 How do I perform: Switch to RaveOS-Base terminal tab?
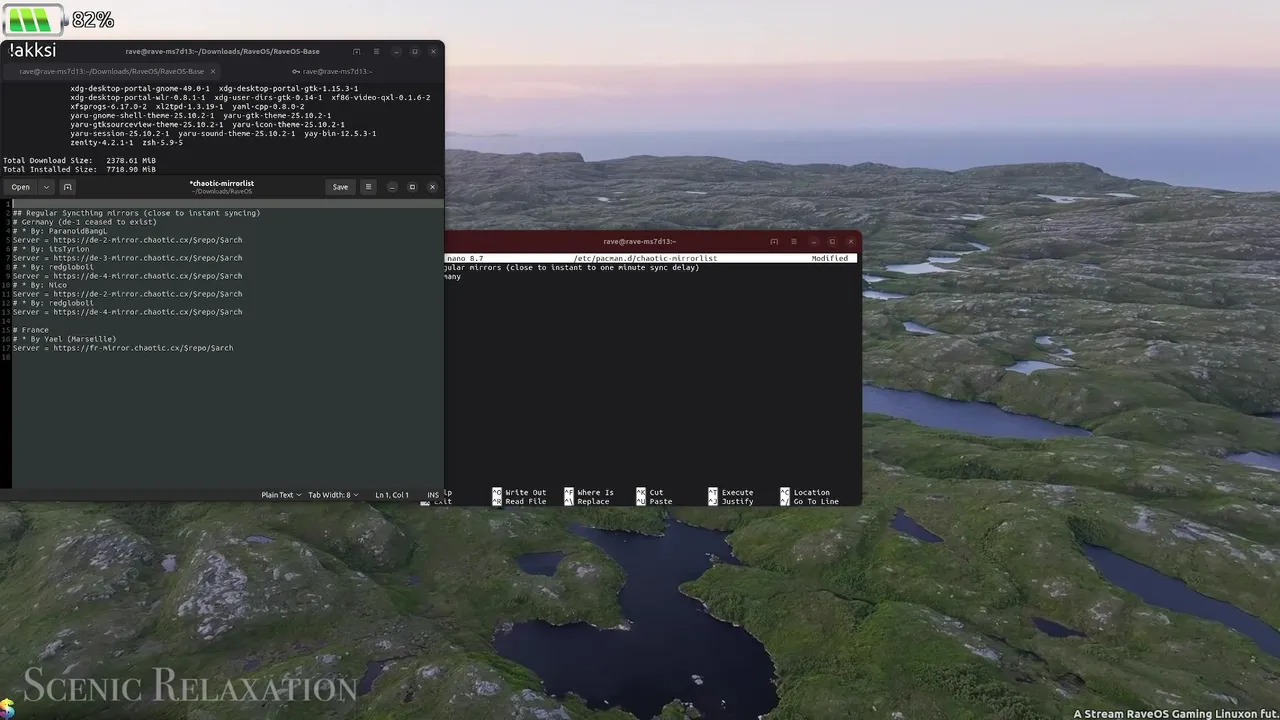pyautogui.click(x=112, y=71)
